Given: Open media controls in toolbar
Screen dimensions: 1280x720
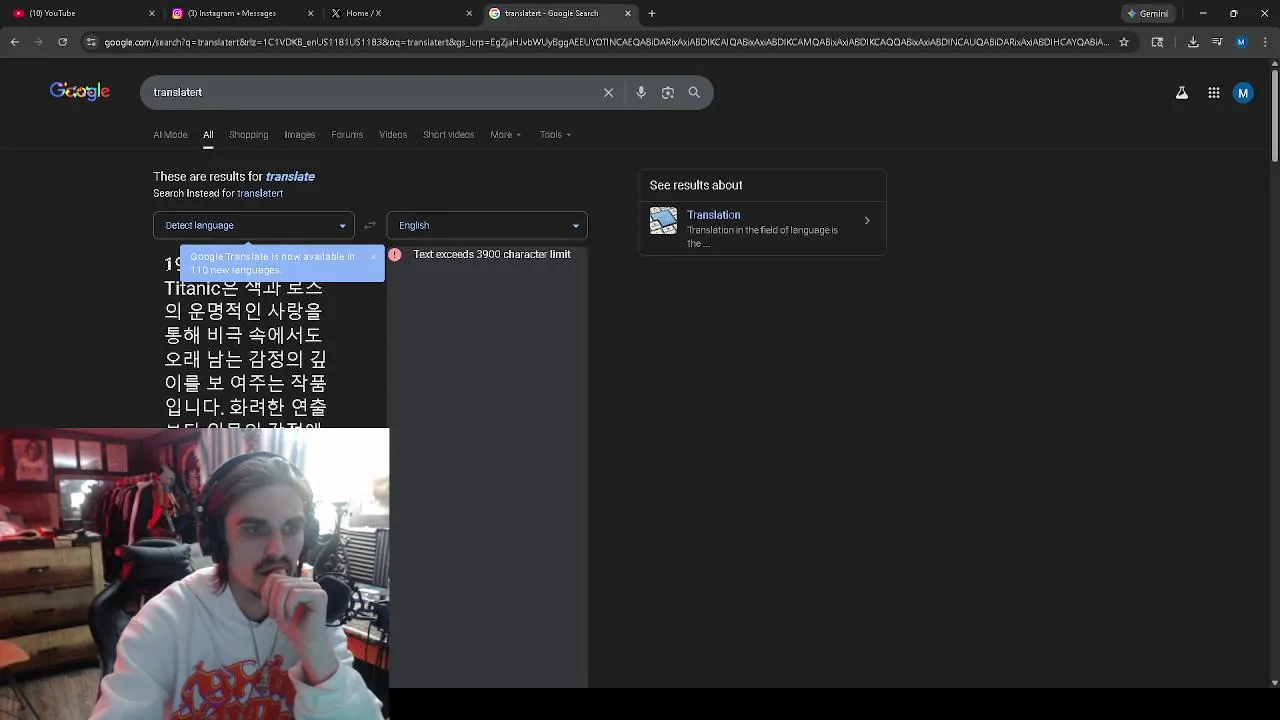Looking at the screenshot, I should (1217, 42).
